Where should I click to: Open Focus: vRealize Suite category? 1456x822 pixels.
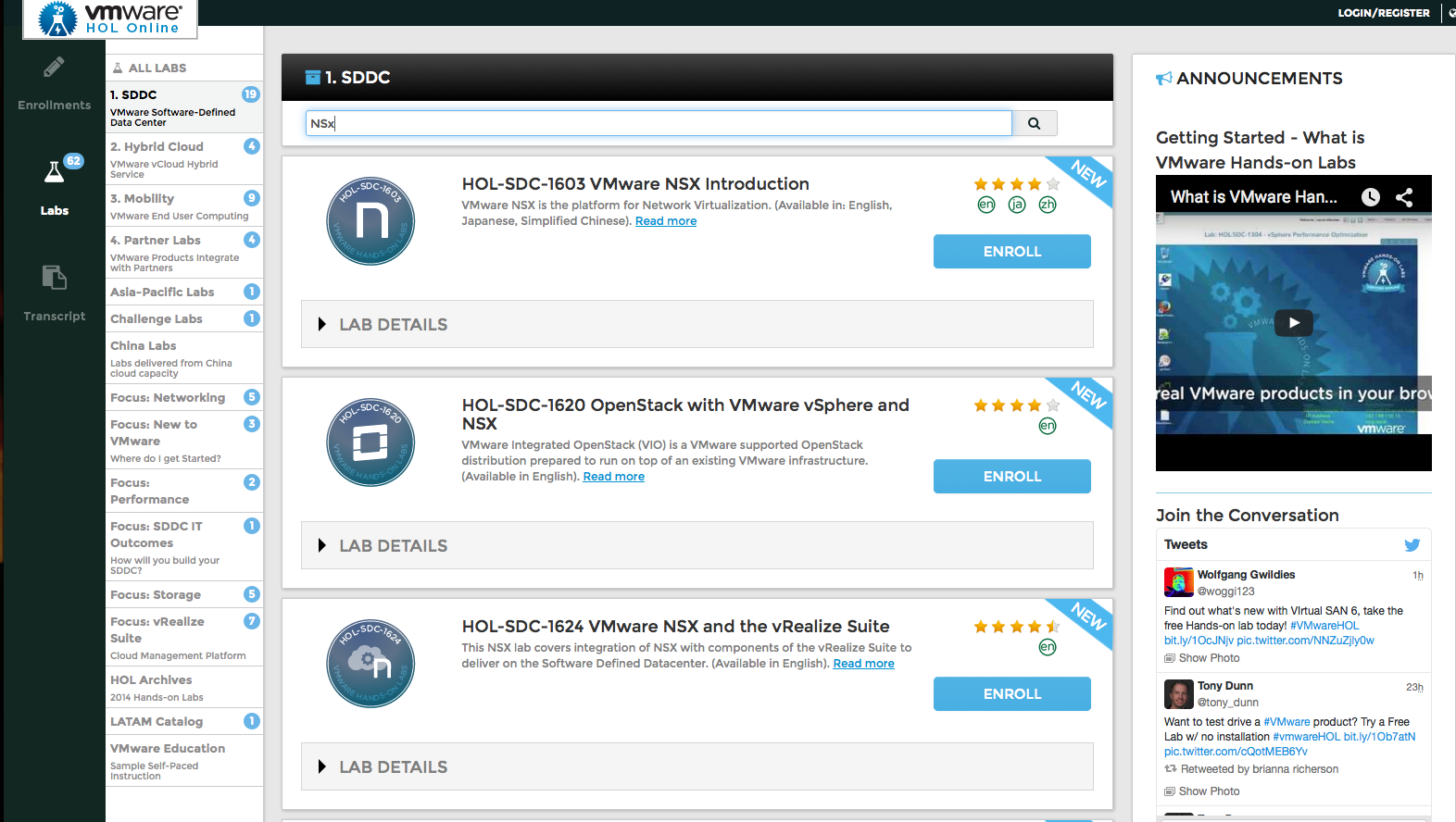(x=184, y=637)
